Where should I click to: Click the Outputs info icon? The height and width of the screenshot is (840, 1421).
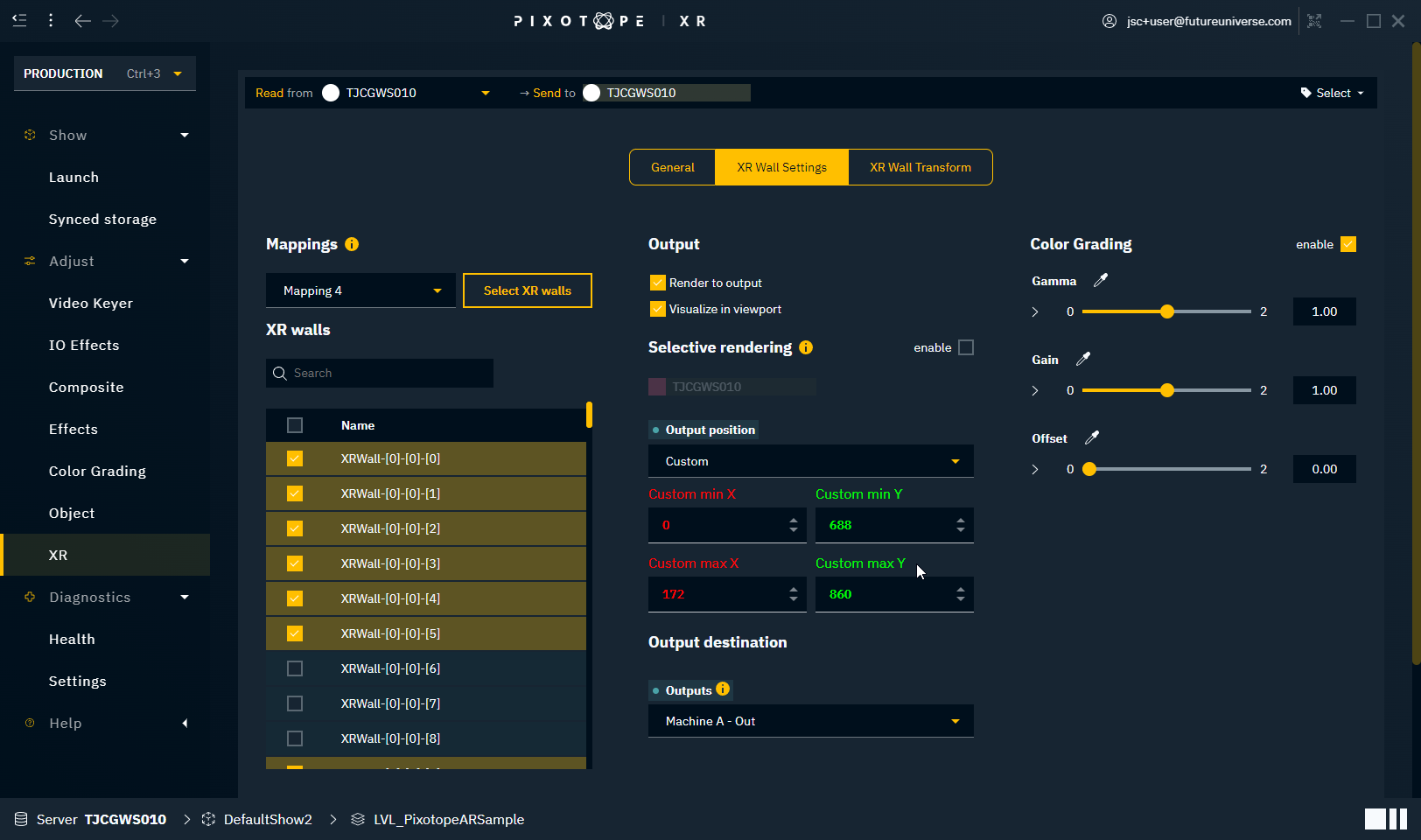tap(723, 689)
